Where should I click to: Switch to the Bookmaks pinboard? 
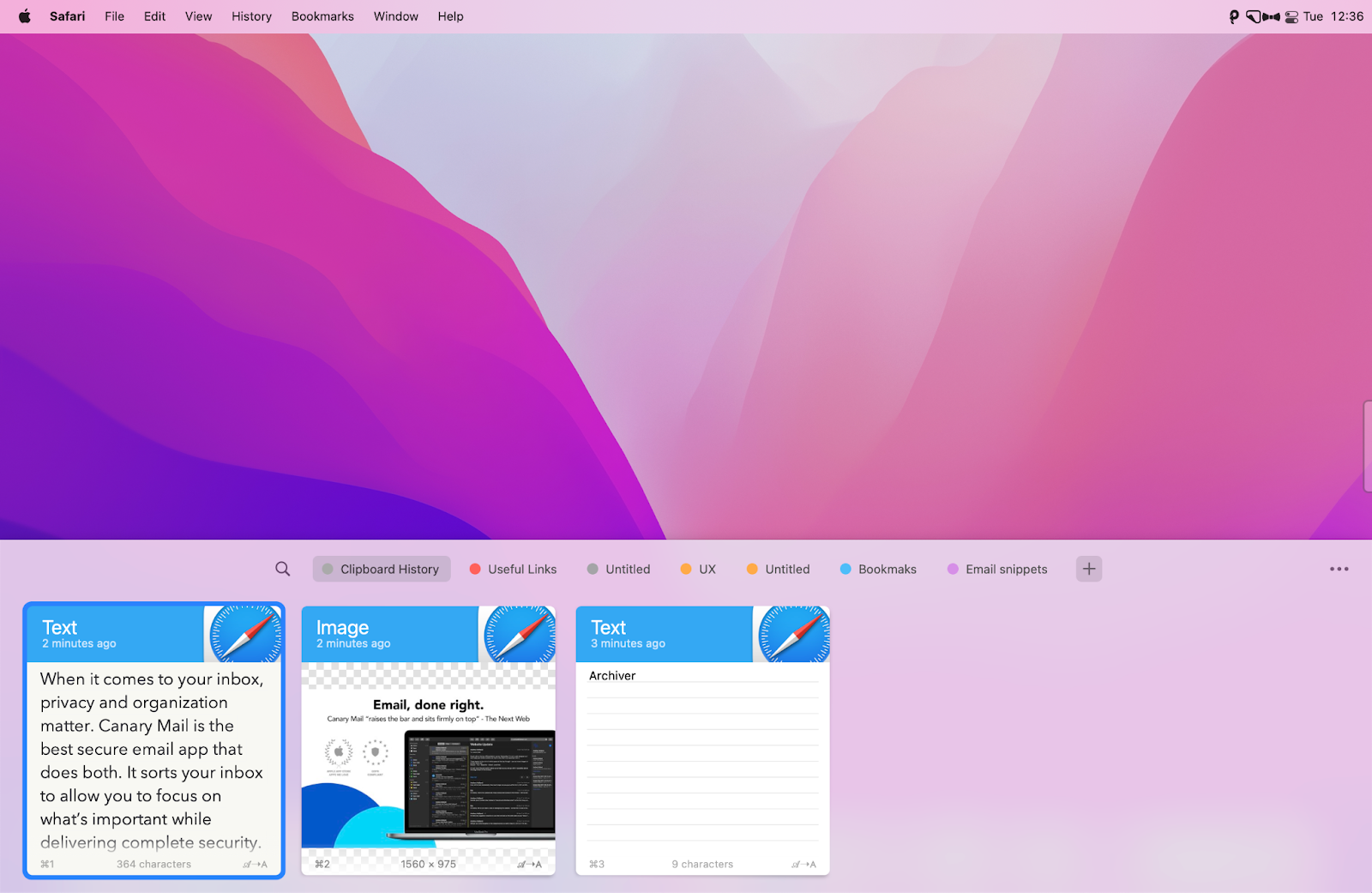click(878, 569)
